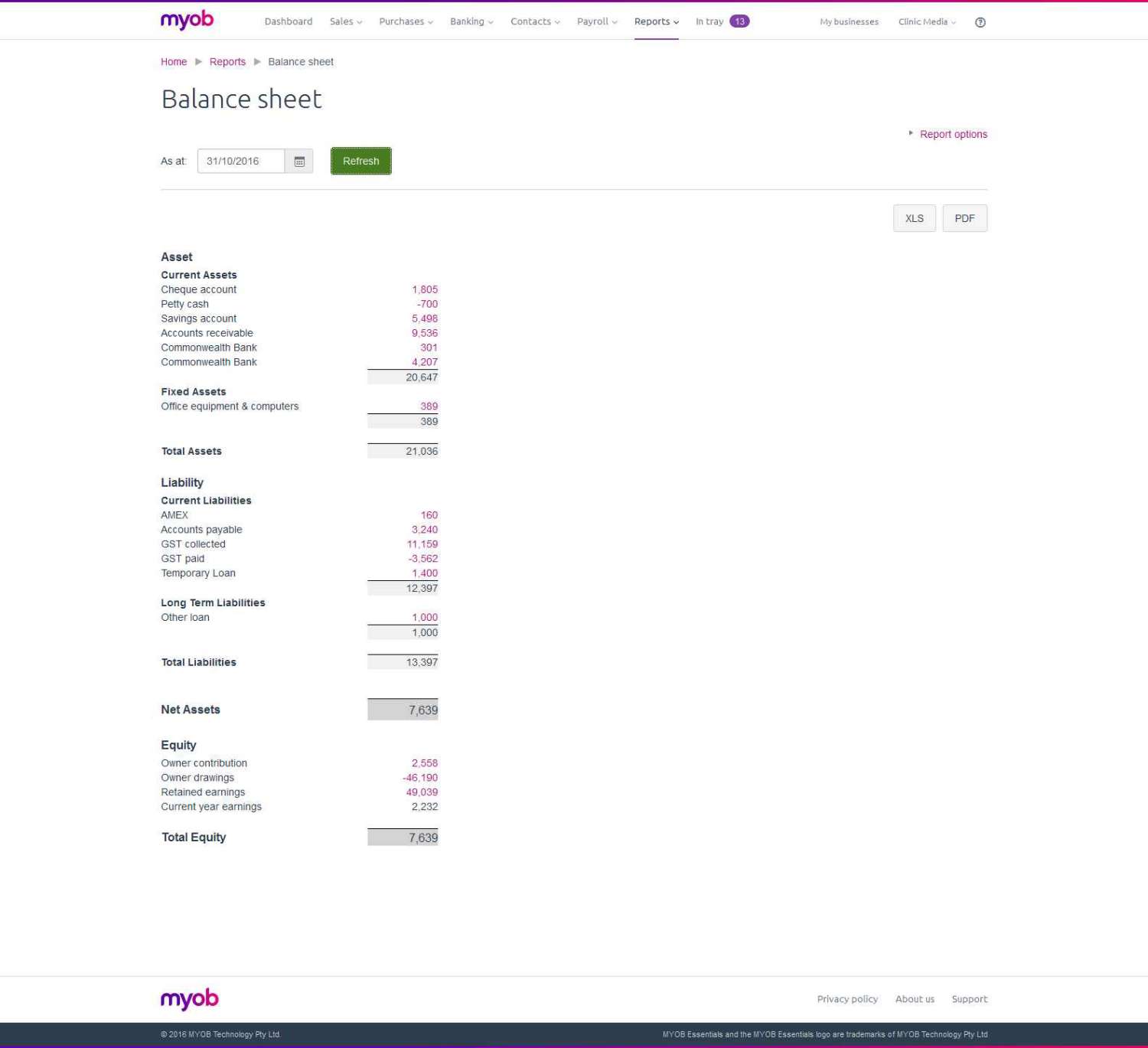Click the AMEX liability amount 160

coord(429,514)
